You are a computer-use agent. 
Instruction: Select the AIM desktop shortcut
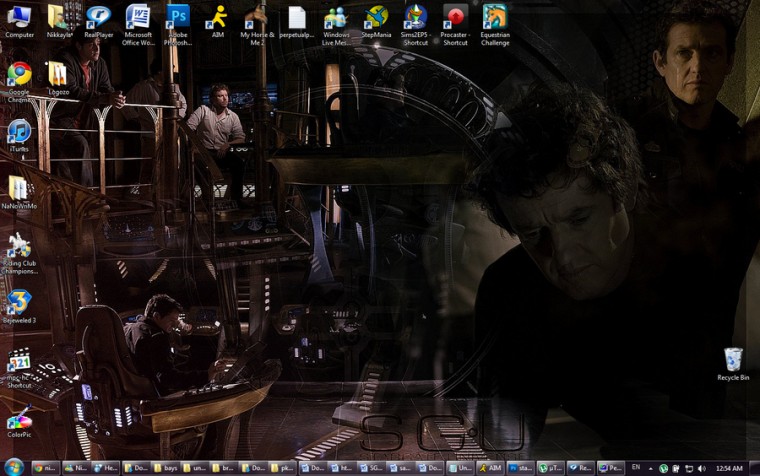pyautogui.click(x=217, y=21)
